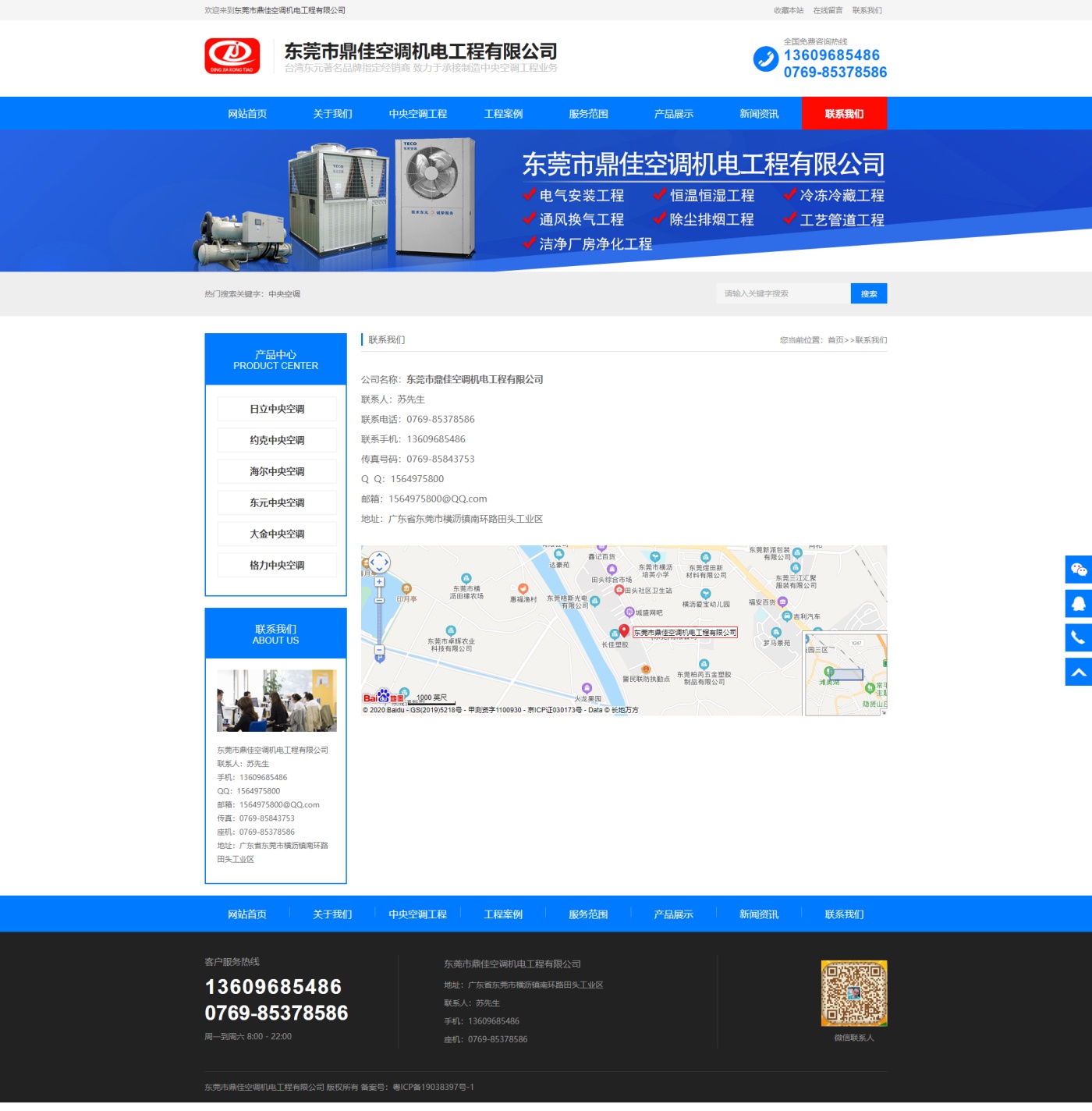This screenshot has width=1092, height=1111.
Task: Click the map overview minimap
Action: pyautogui.click(x=846, y=674)
